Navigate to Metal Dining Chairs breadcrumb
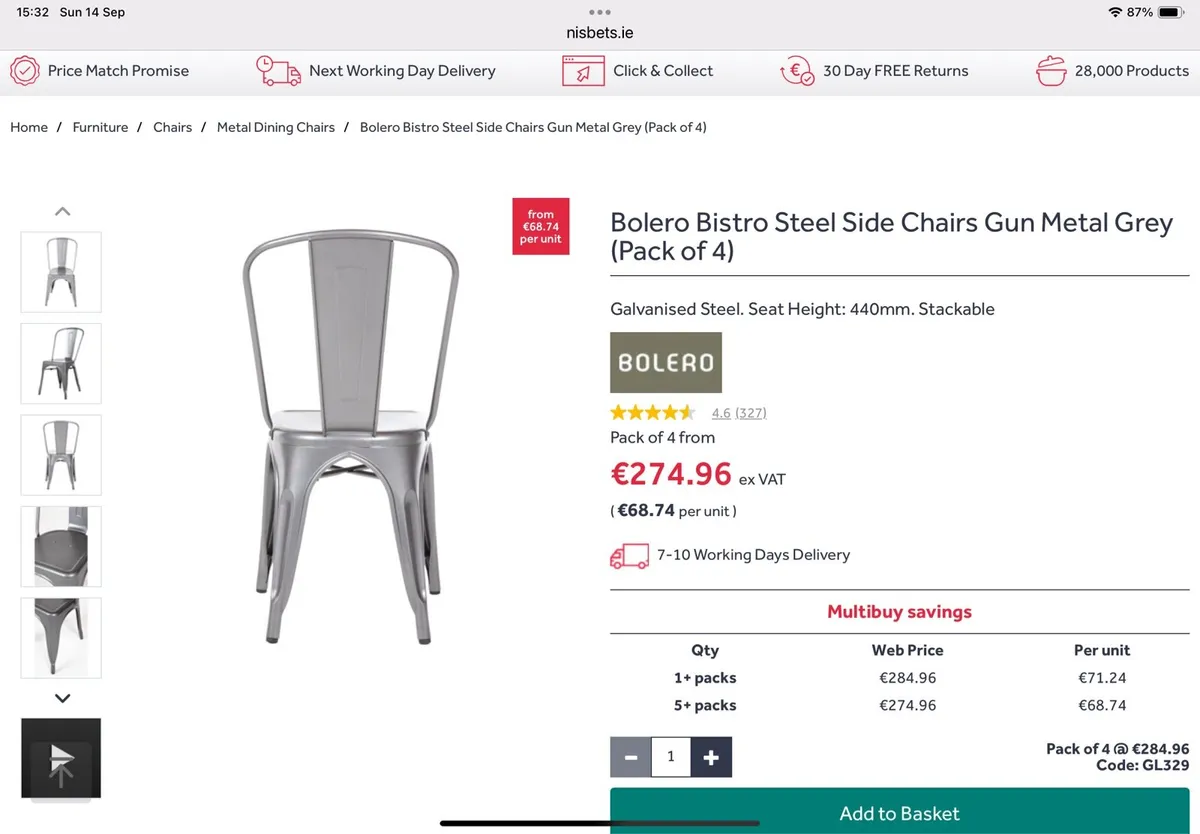Screen dimensions: 1200x834 pos(276,127)
